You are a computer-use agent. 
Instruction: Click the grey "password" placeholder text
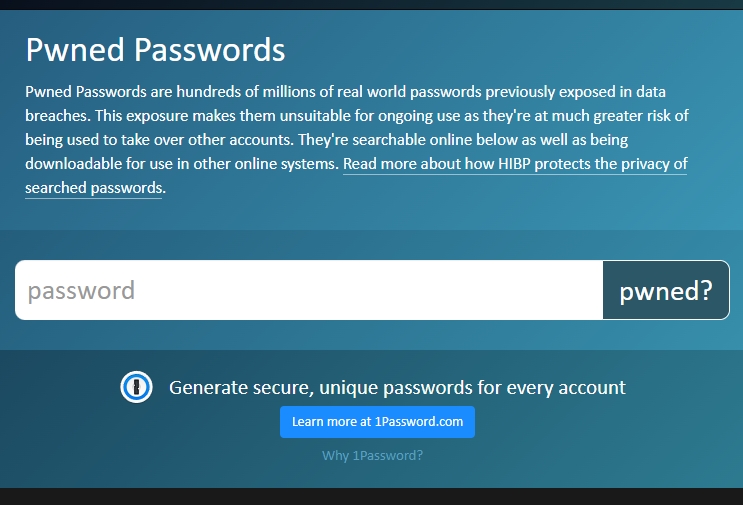pos(81,290)
